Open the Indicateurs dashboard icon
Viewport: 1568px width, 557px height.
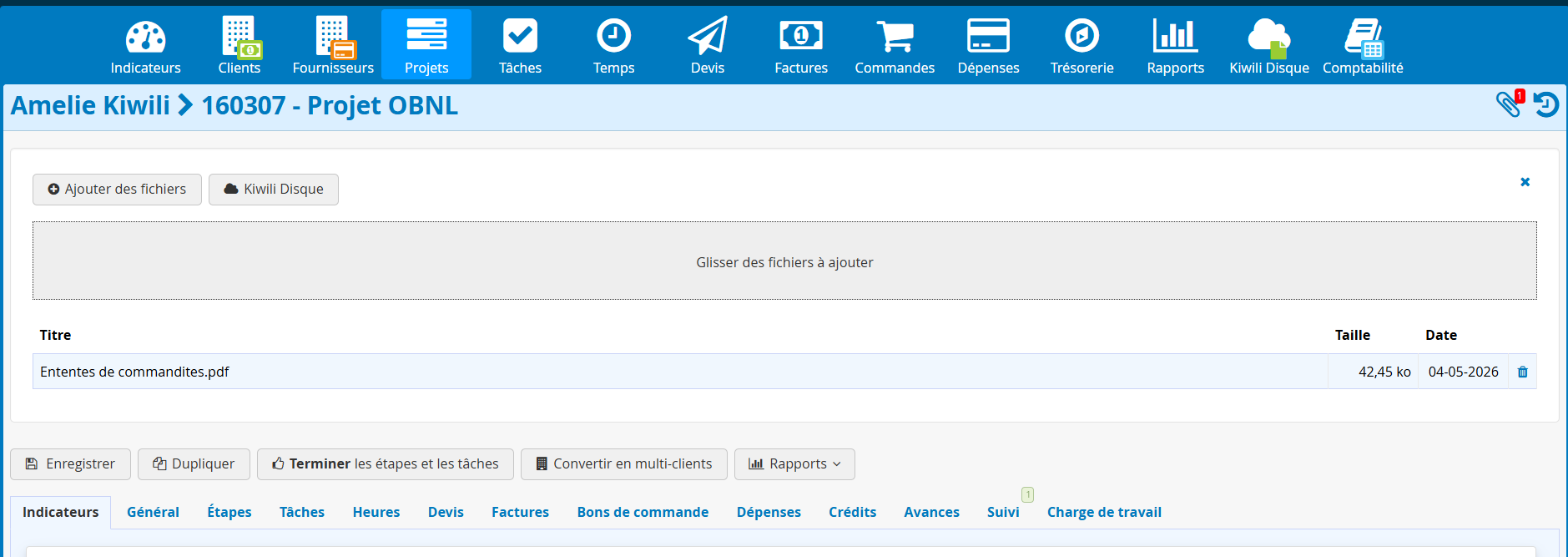(146, 45)
